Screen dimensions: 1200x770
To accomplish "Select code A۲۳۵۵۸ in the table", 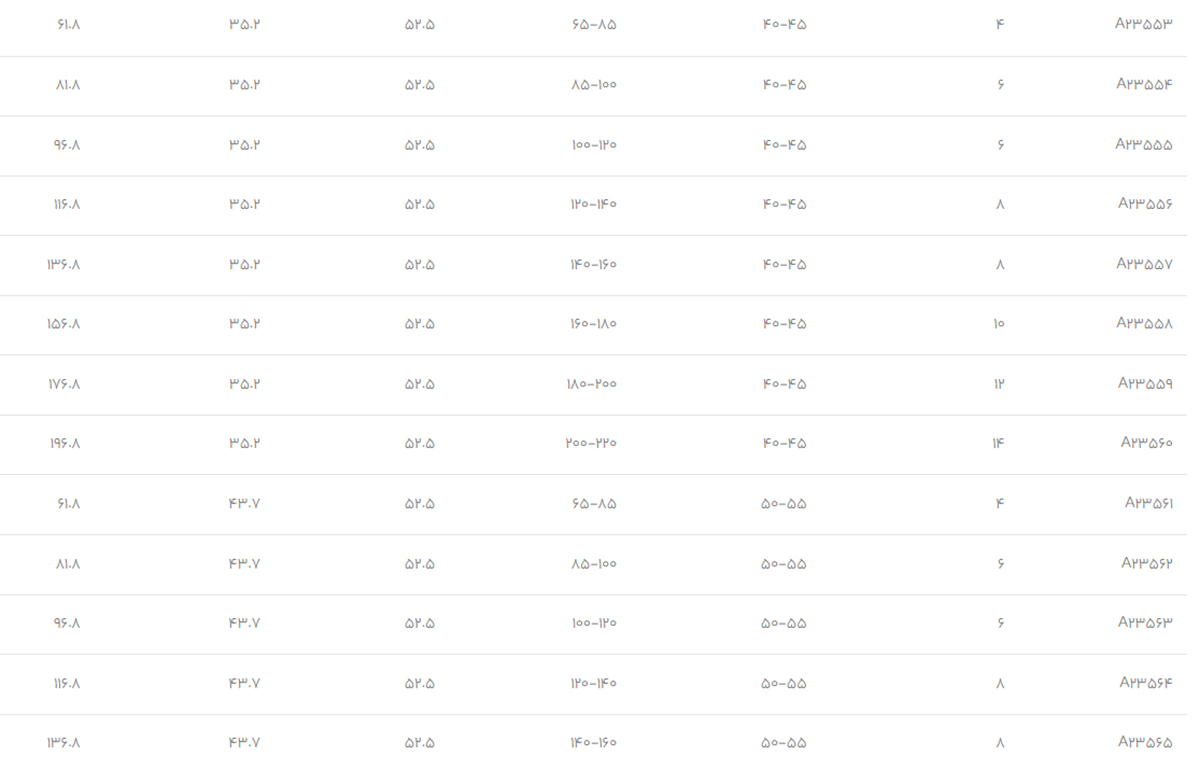I will [1144, 324].
